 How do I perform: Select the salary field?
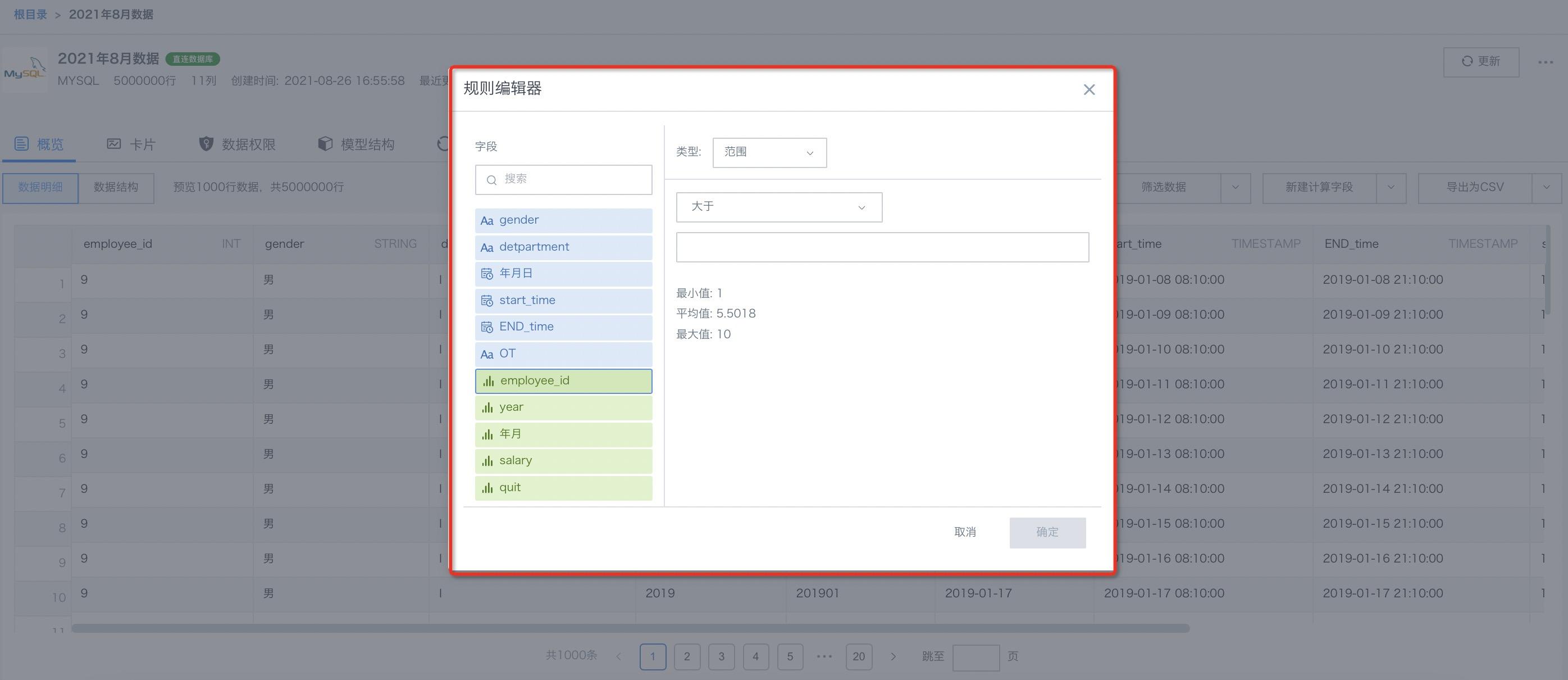tap(563, 461)
